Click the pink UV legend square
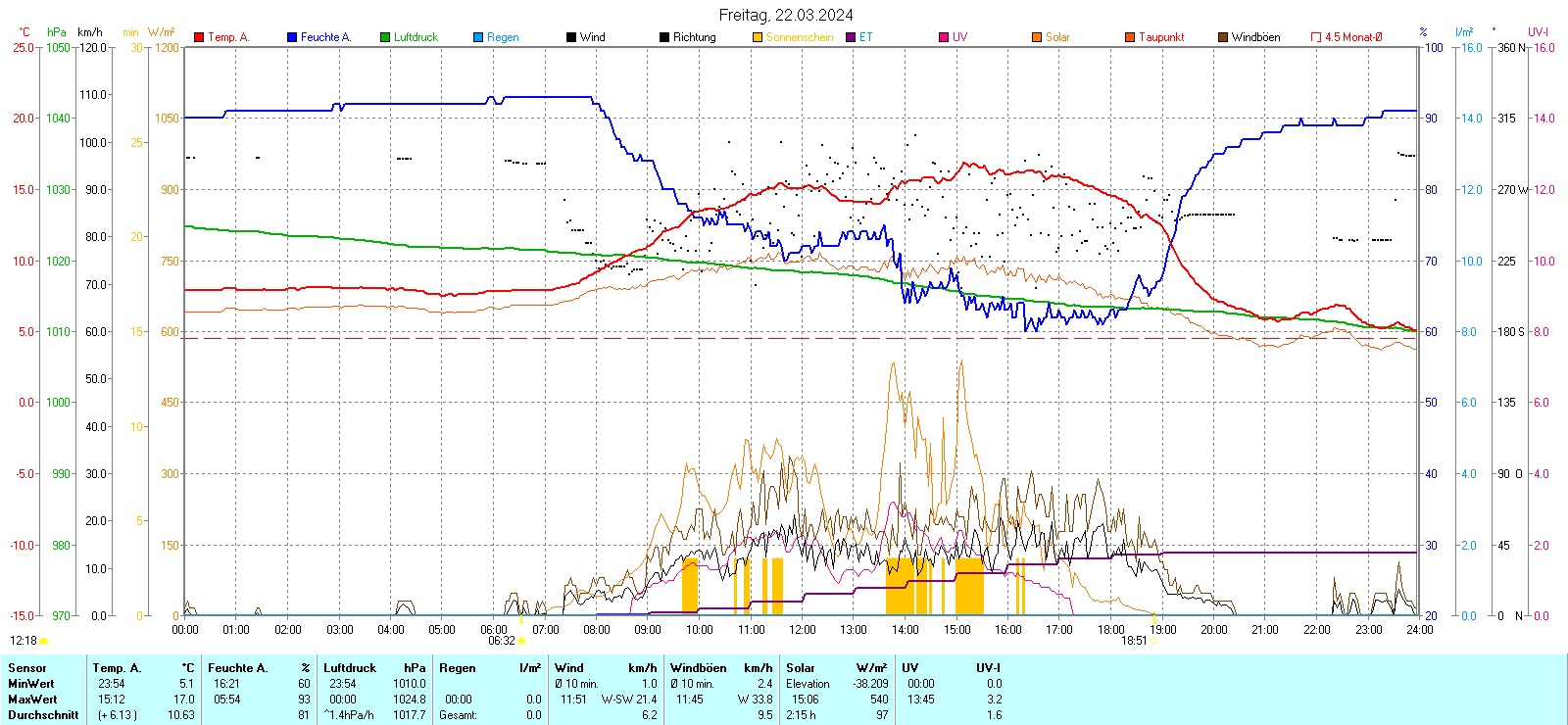The image size is (1568, 725). [x=944, y=37]
